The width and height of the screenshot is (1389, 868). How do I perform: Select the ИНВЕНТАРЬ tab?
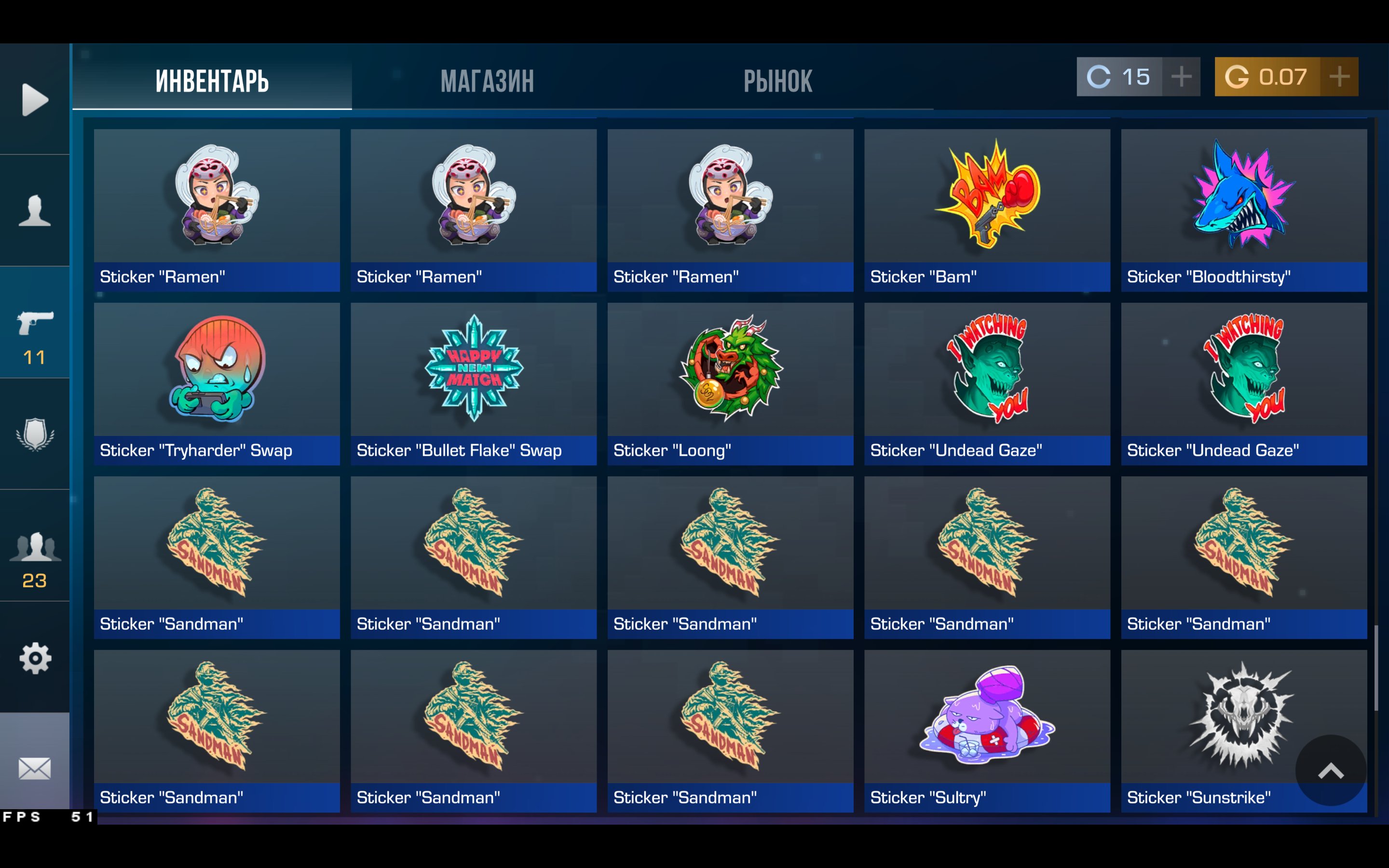[212, 81]
